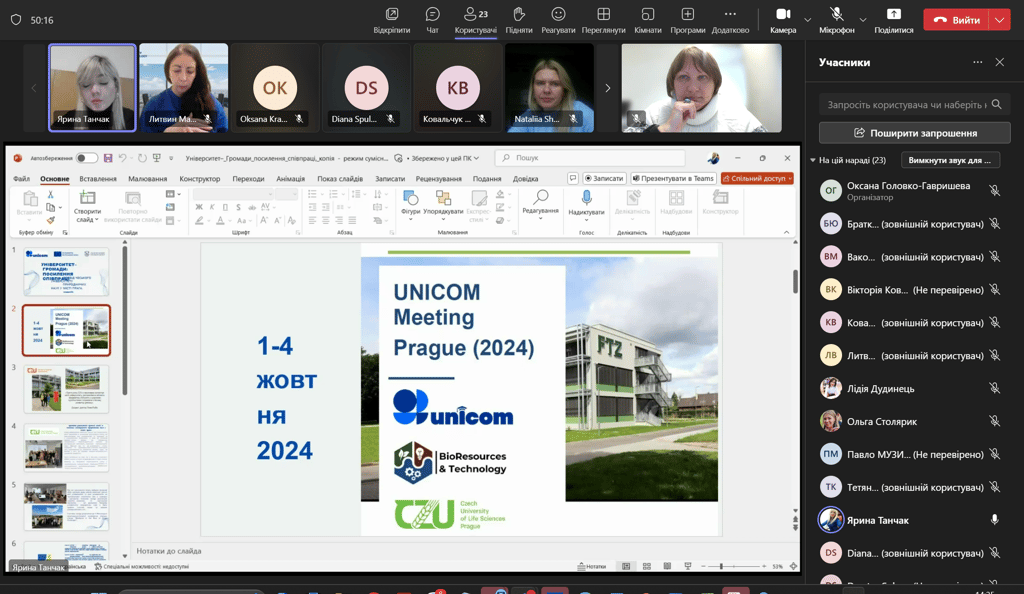Viewport: 1024px width, 594px height.
Task: Click the Записати button near comments
Action: coord(604,178)
